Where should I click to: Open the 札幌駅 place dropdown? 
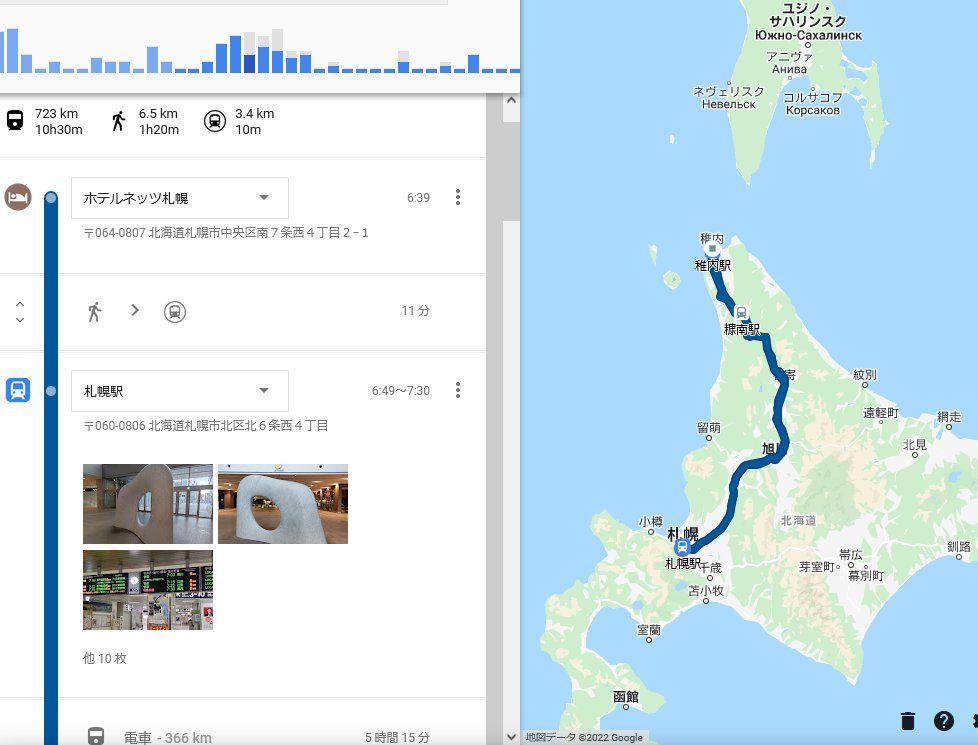[x=264, y=391]
